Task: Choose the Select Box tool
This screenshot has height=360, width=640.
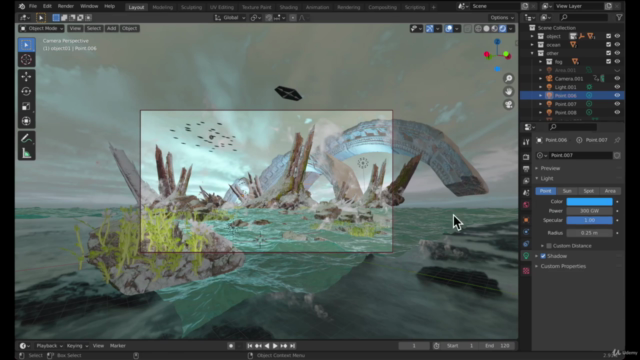Action: (26, 45)
